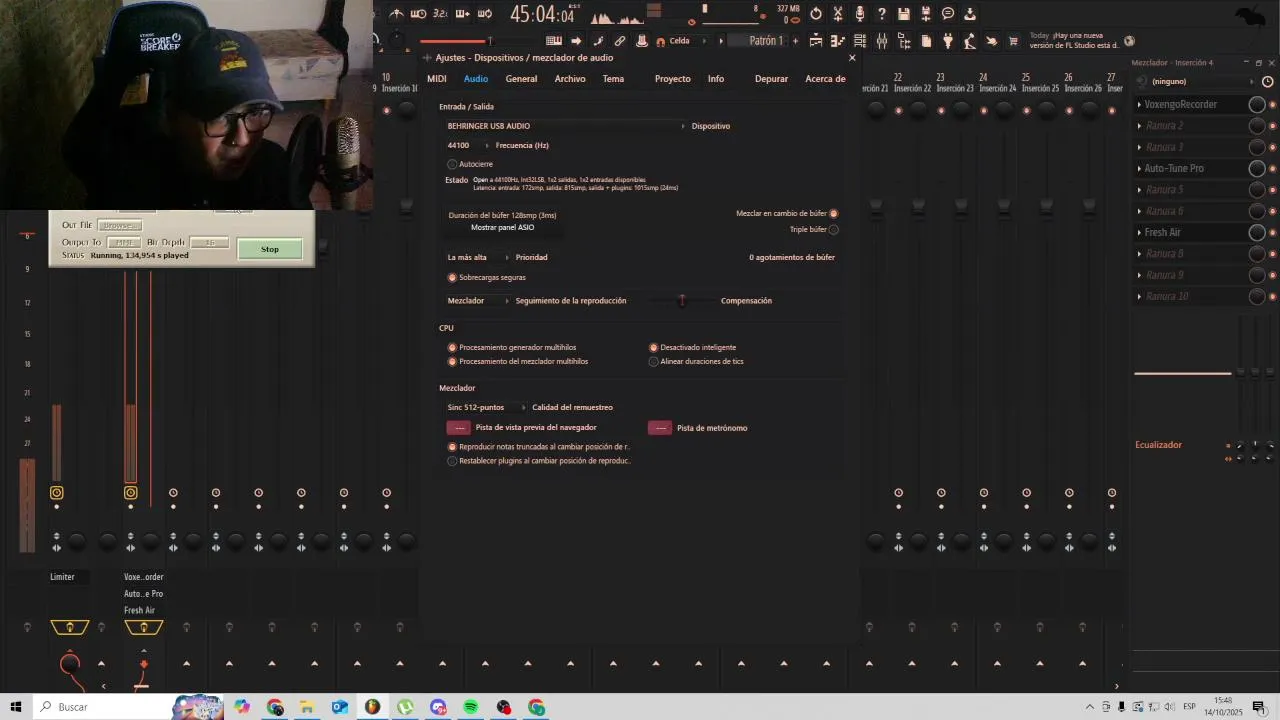Open the 44100 Frecuencia (Hz) dropdown
Image resolution: width=1280 pixels, height=720 pixels.
tap(466, 145)
